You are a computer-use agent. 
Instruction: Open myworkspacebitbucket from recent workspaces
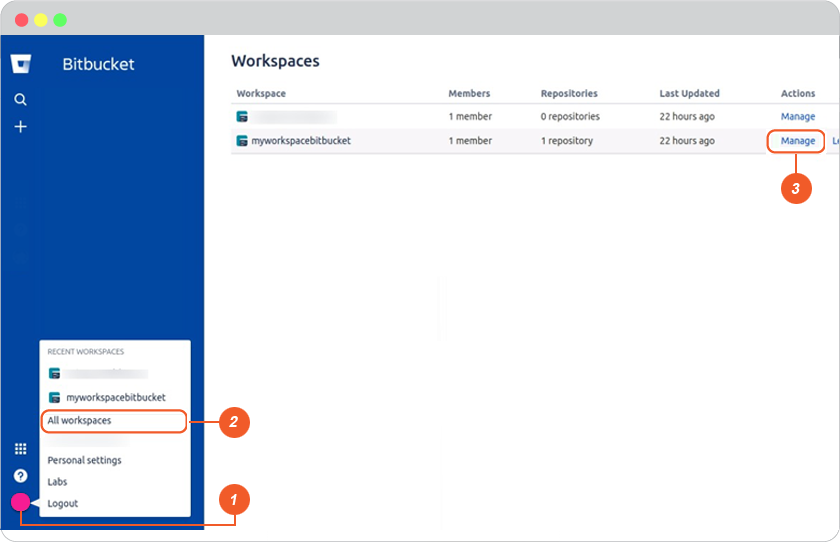pos(116,397)
